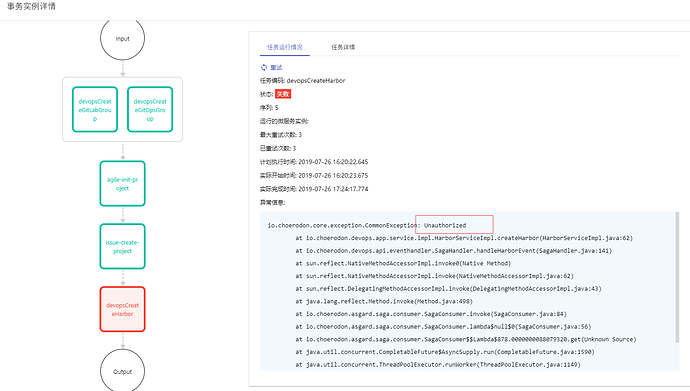Select issue-create-project task node
Viewport: 690px width, 391px height.
coord(122,246)
